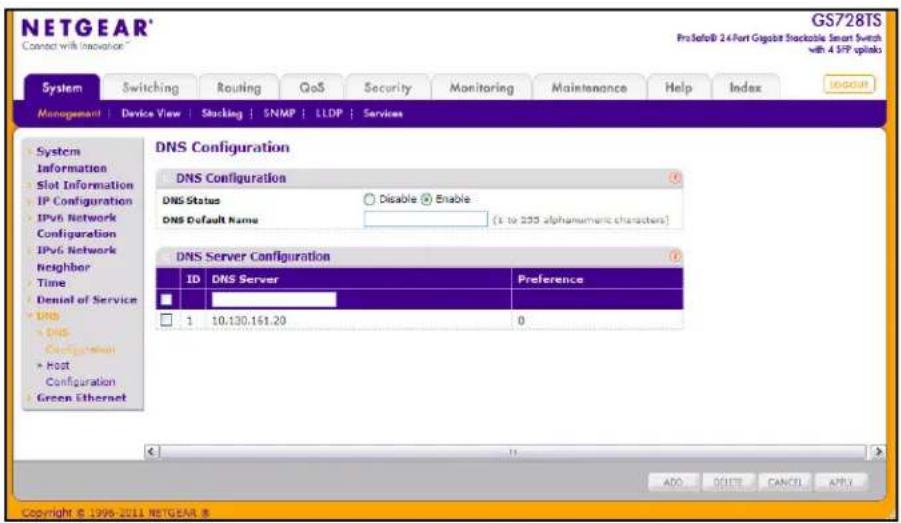Click the APPLY button
Viewport: 901px width, 523px height.
click(841, 482)
